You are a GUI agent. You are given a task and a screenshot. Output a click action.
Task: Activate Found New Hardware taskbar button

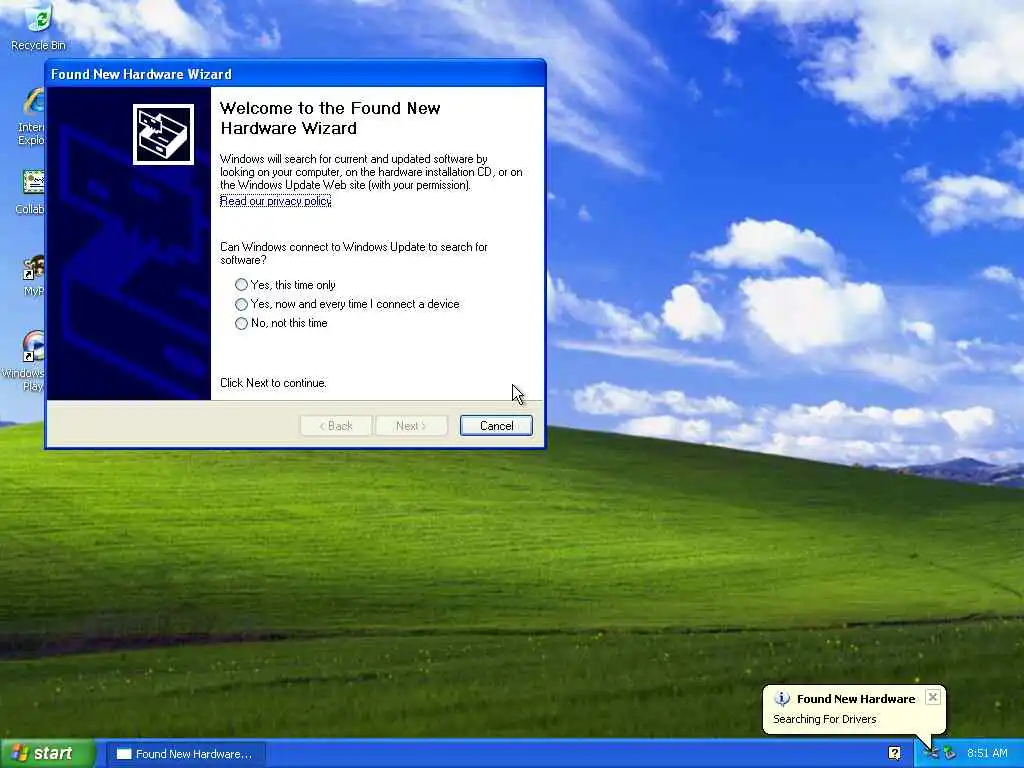[x=185, y=754]
